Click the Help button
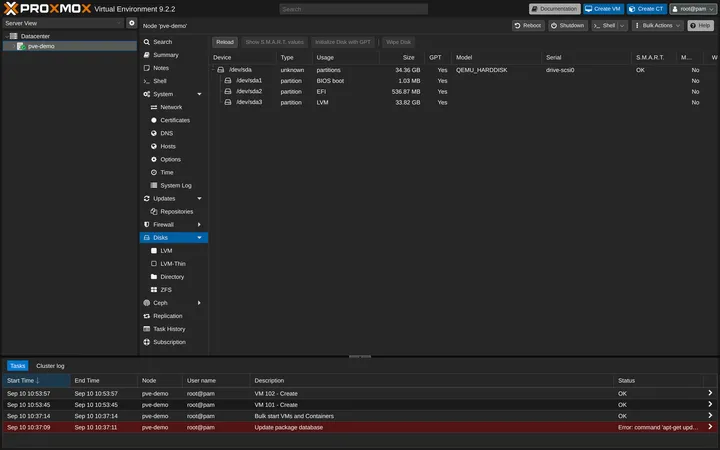Screen dimensions: 720x450 pos(700,26)
